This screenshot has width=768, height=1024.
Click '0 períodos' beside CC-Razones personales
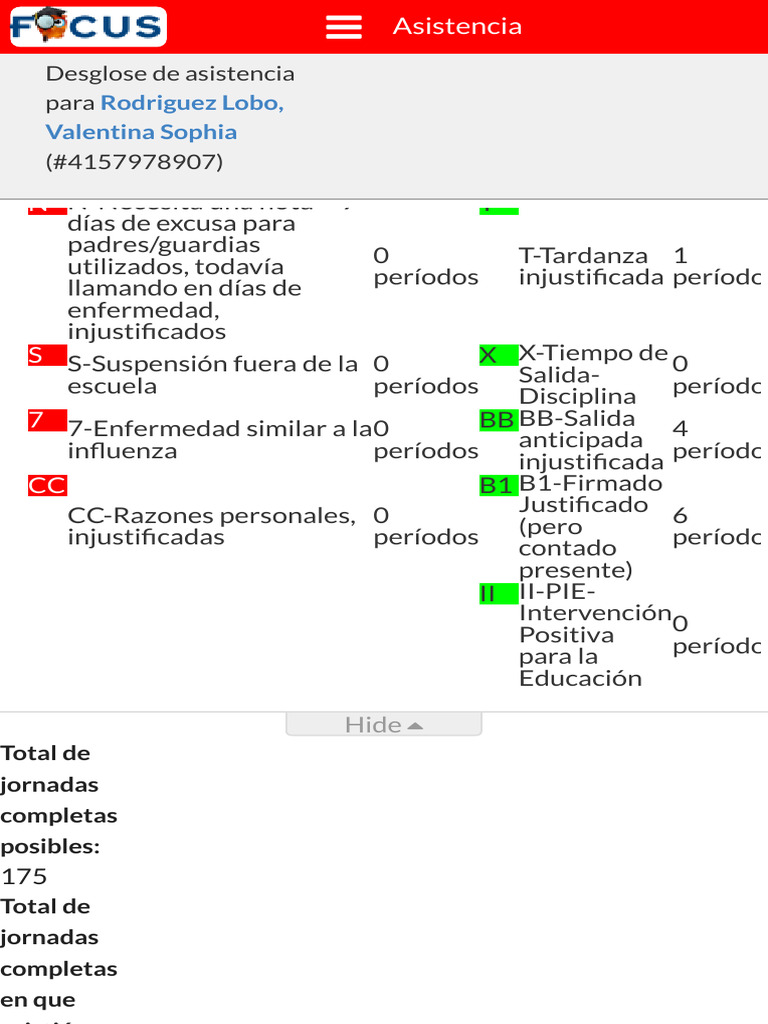click(426, 526)
